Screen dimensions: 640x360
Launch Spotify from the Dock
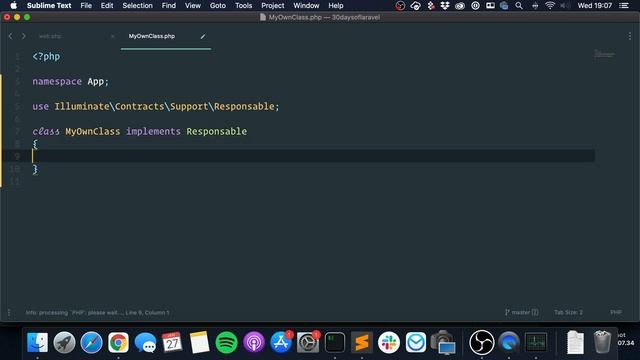227,342
